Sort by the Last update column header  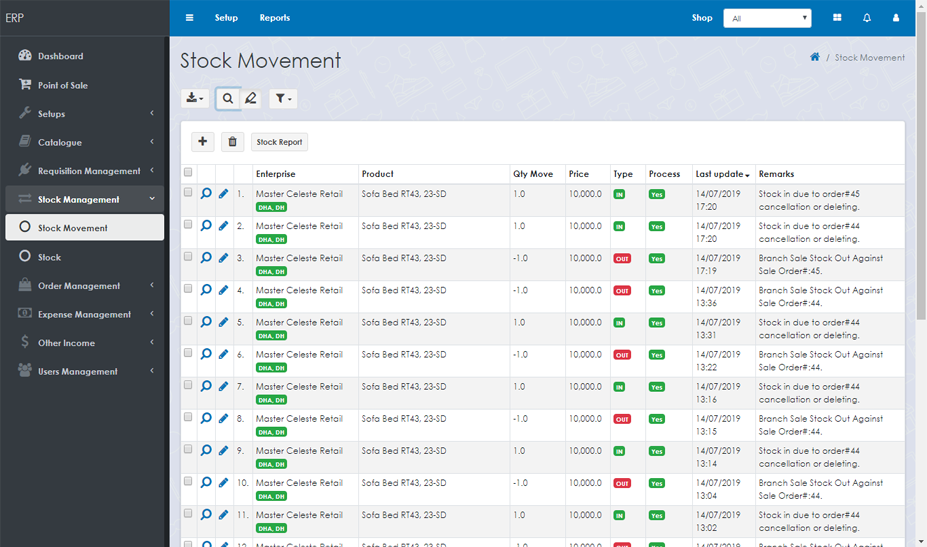click(722, 174)
